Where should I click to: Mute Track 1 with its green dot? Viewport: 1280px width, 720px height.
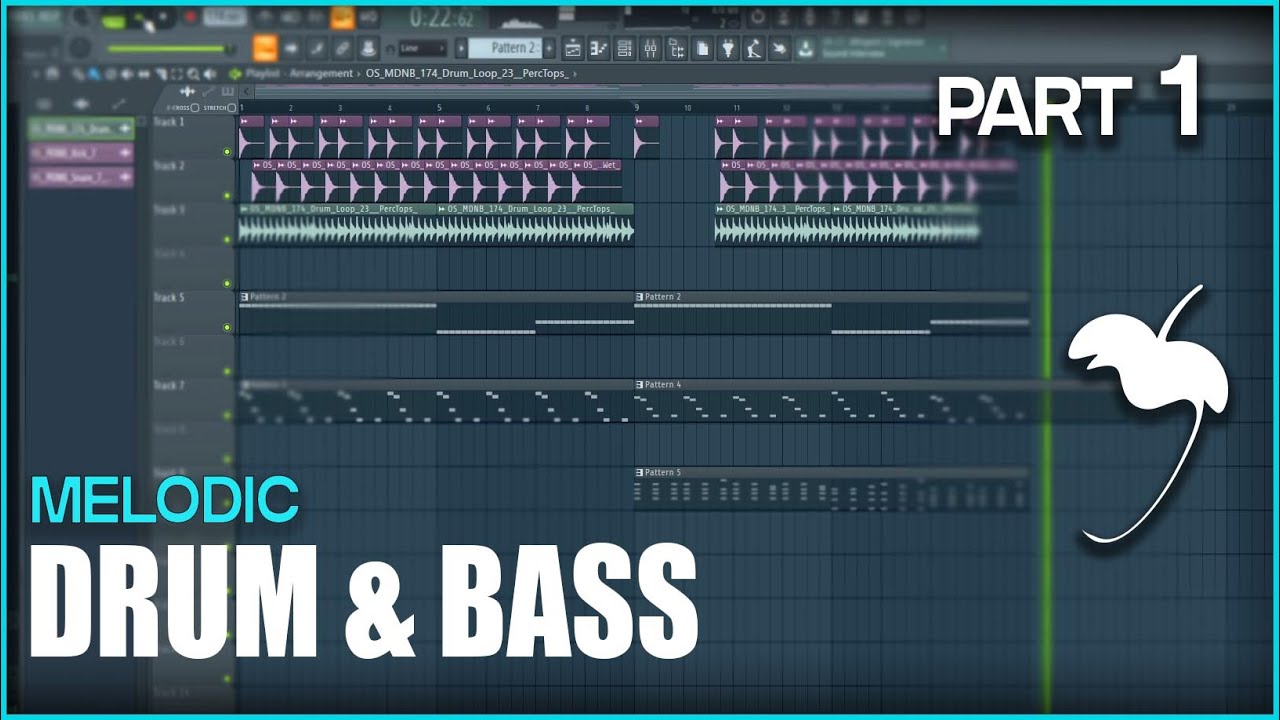pos(227,152)
